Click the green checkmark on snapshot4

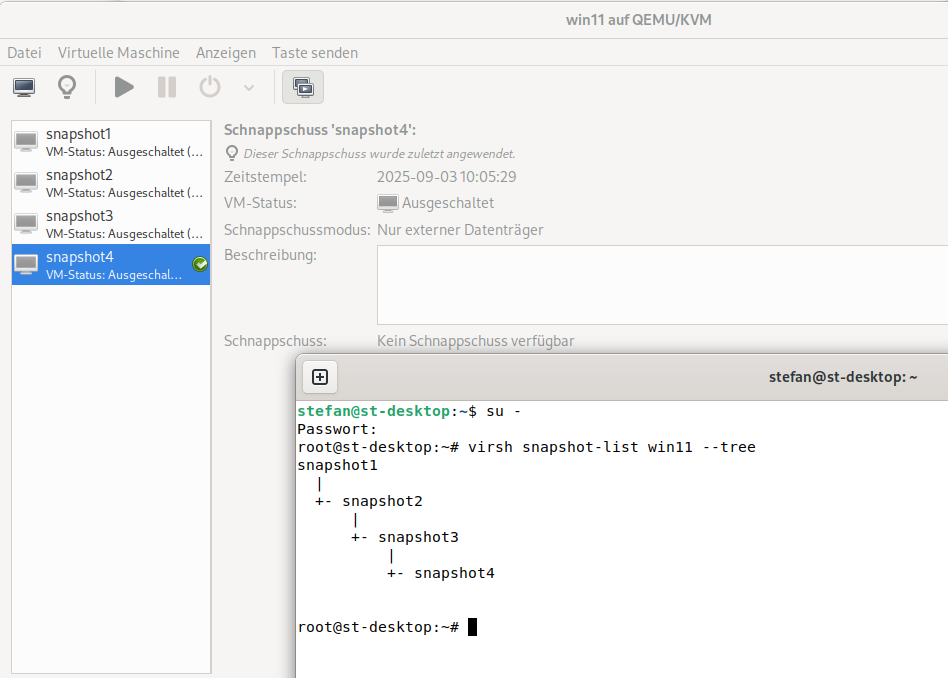point(200,264)
